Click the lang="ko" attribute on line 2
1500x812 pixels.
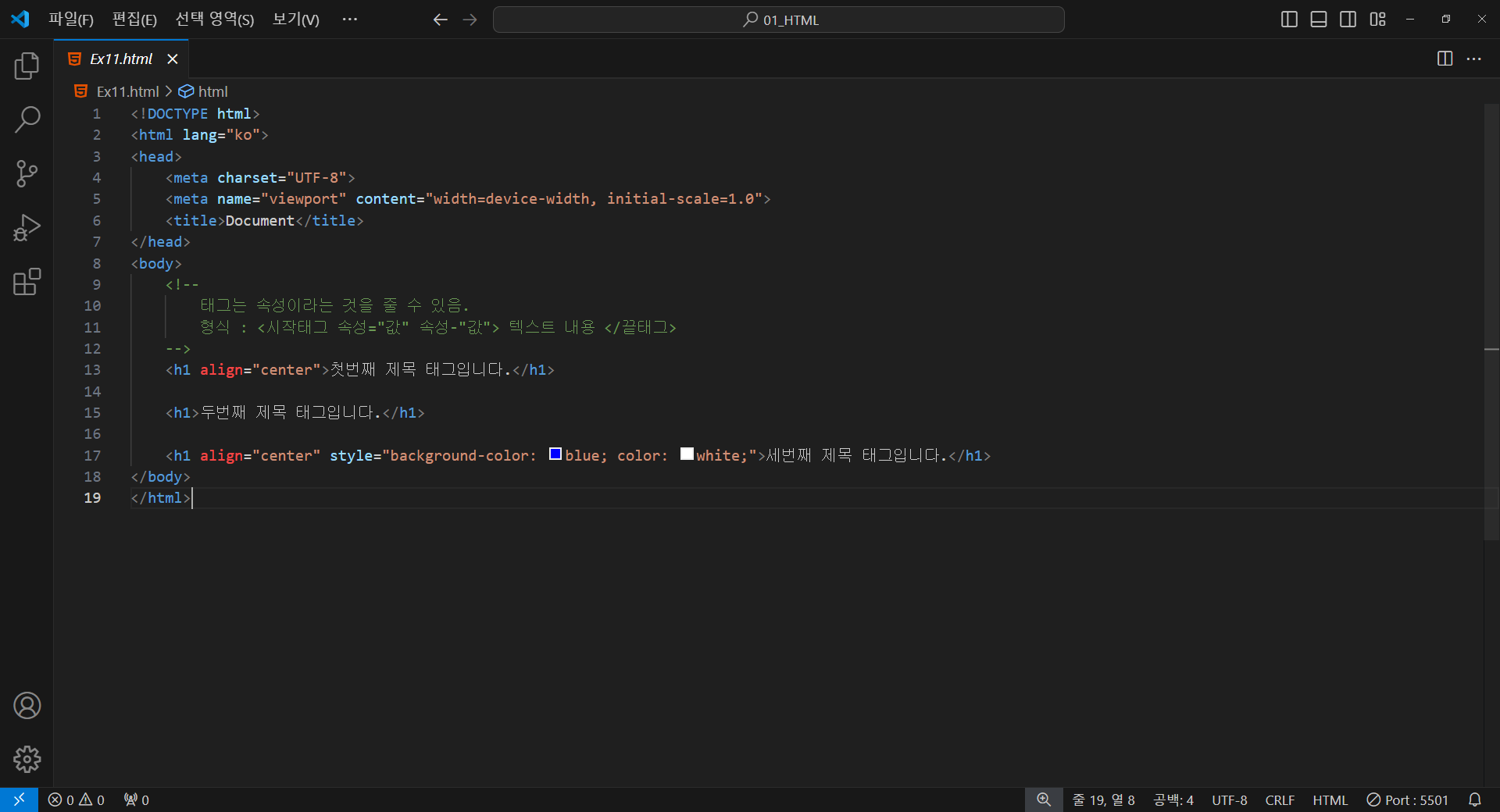(221, 134)
